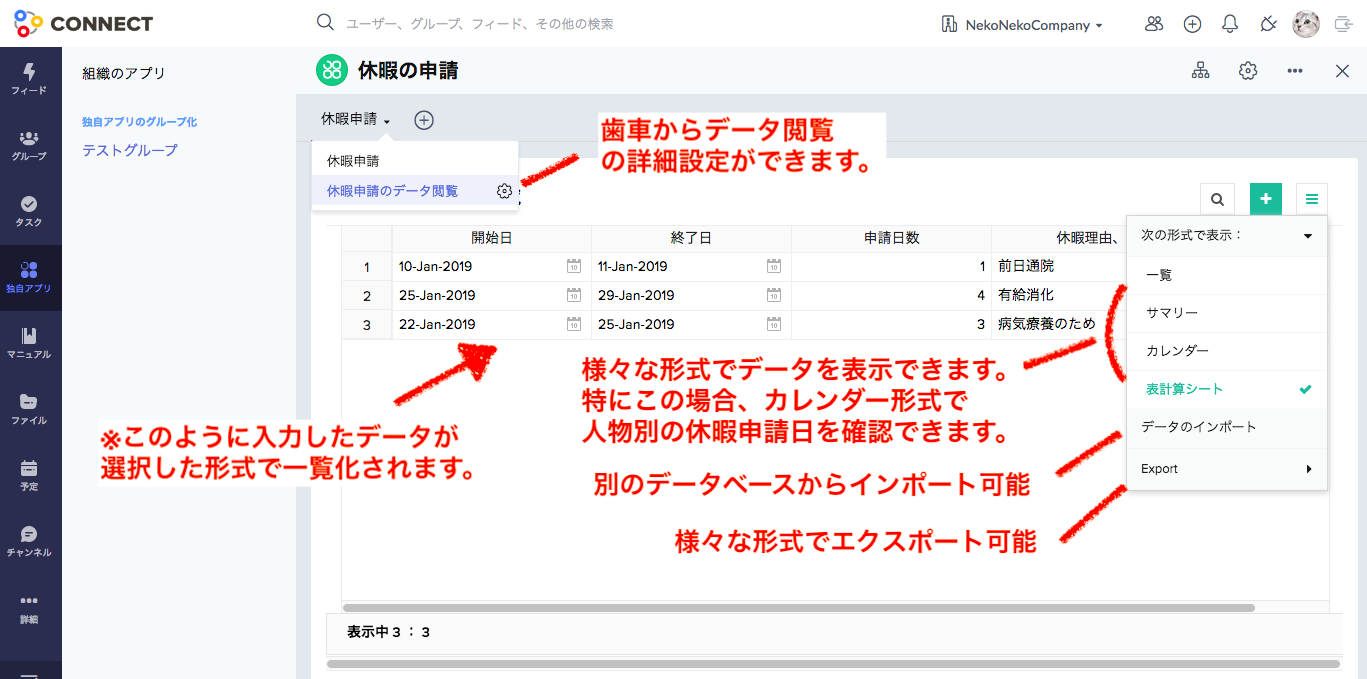Select row number 3 header

point(367,325)
